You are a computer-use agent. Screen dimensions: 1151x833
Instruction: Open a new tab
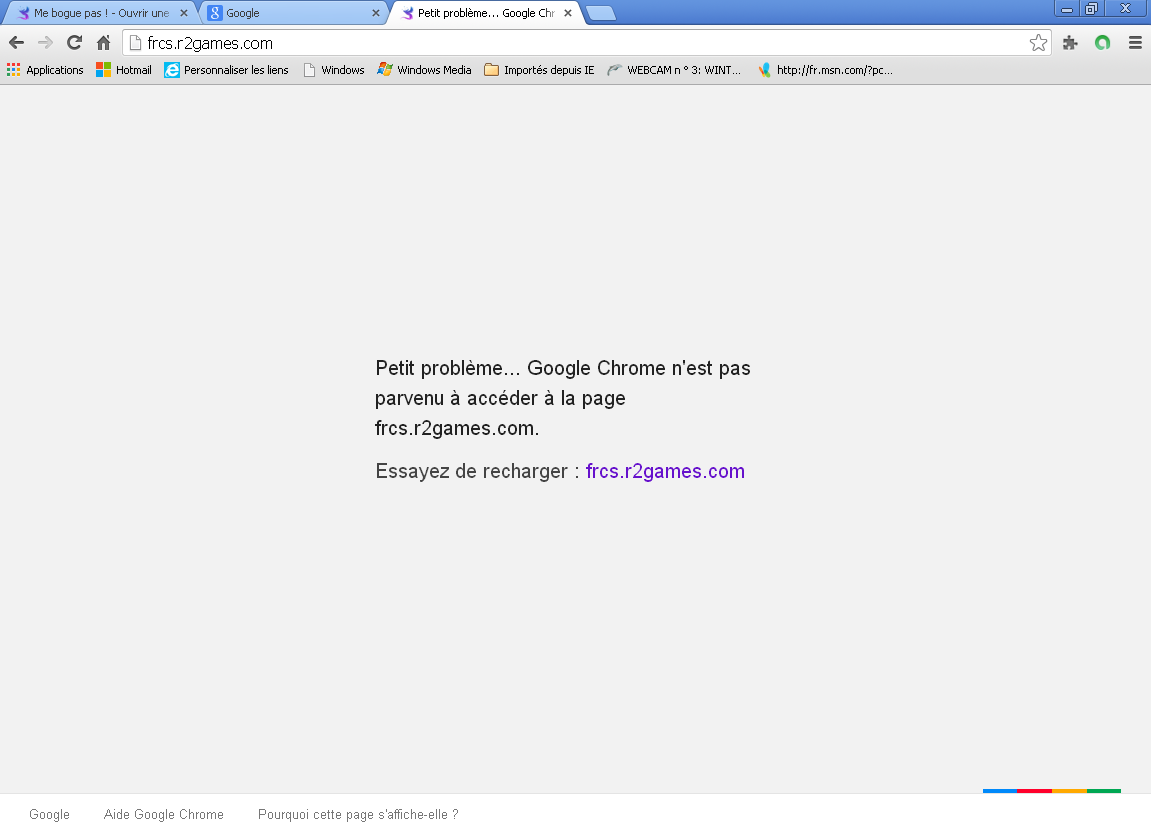tap(600, 13)
